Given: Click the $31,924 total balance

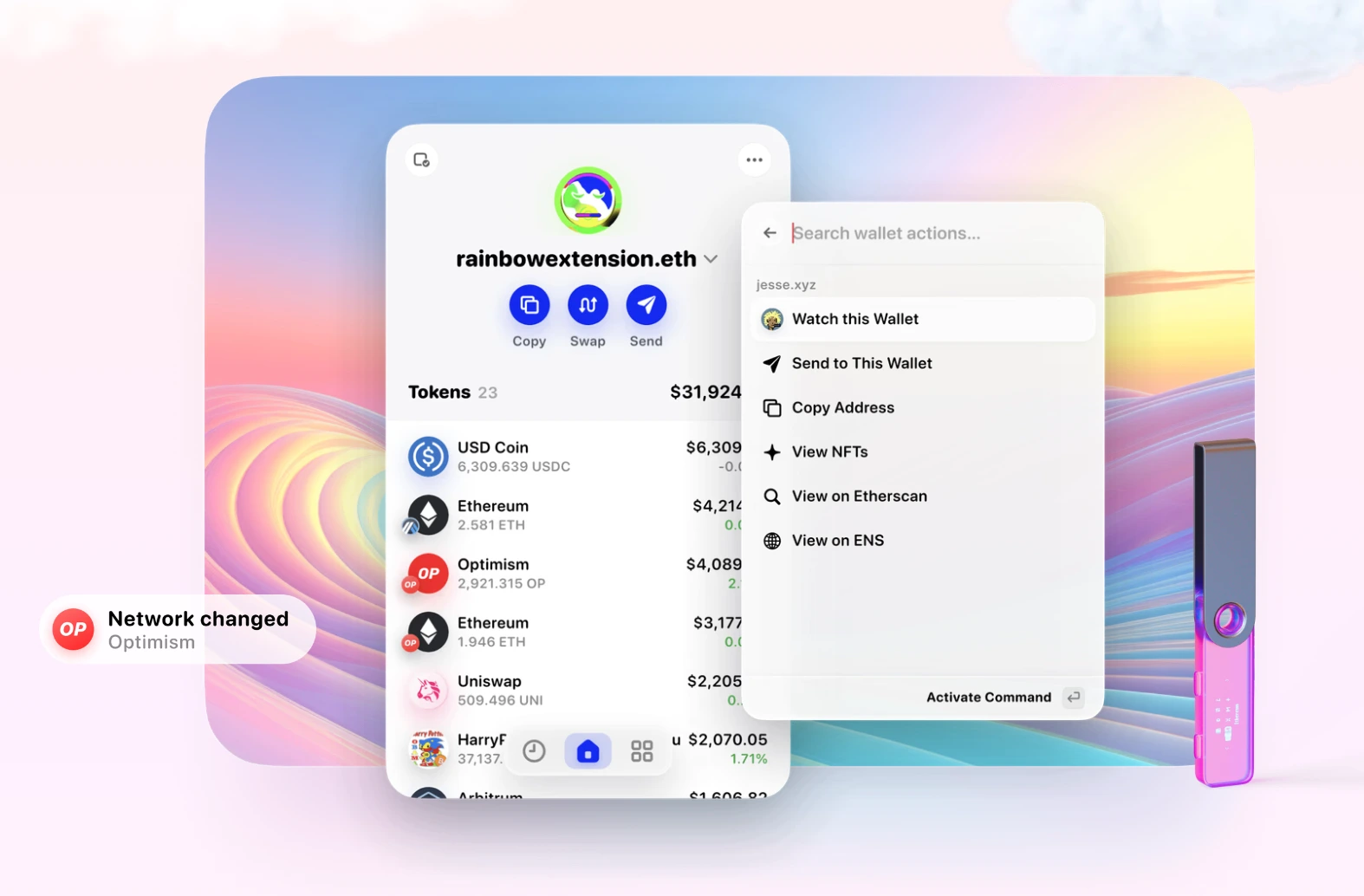Looking at the screenshot, I should click(x=705, y=392).
